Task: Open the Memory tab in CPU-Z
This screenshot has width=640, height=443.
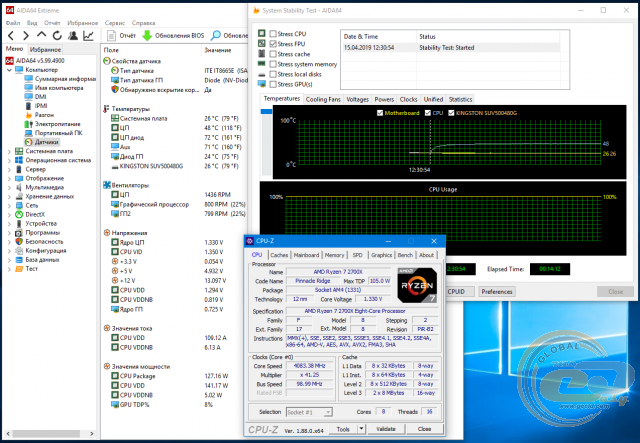Action: pos(334,255)
